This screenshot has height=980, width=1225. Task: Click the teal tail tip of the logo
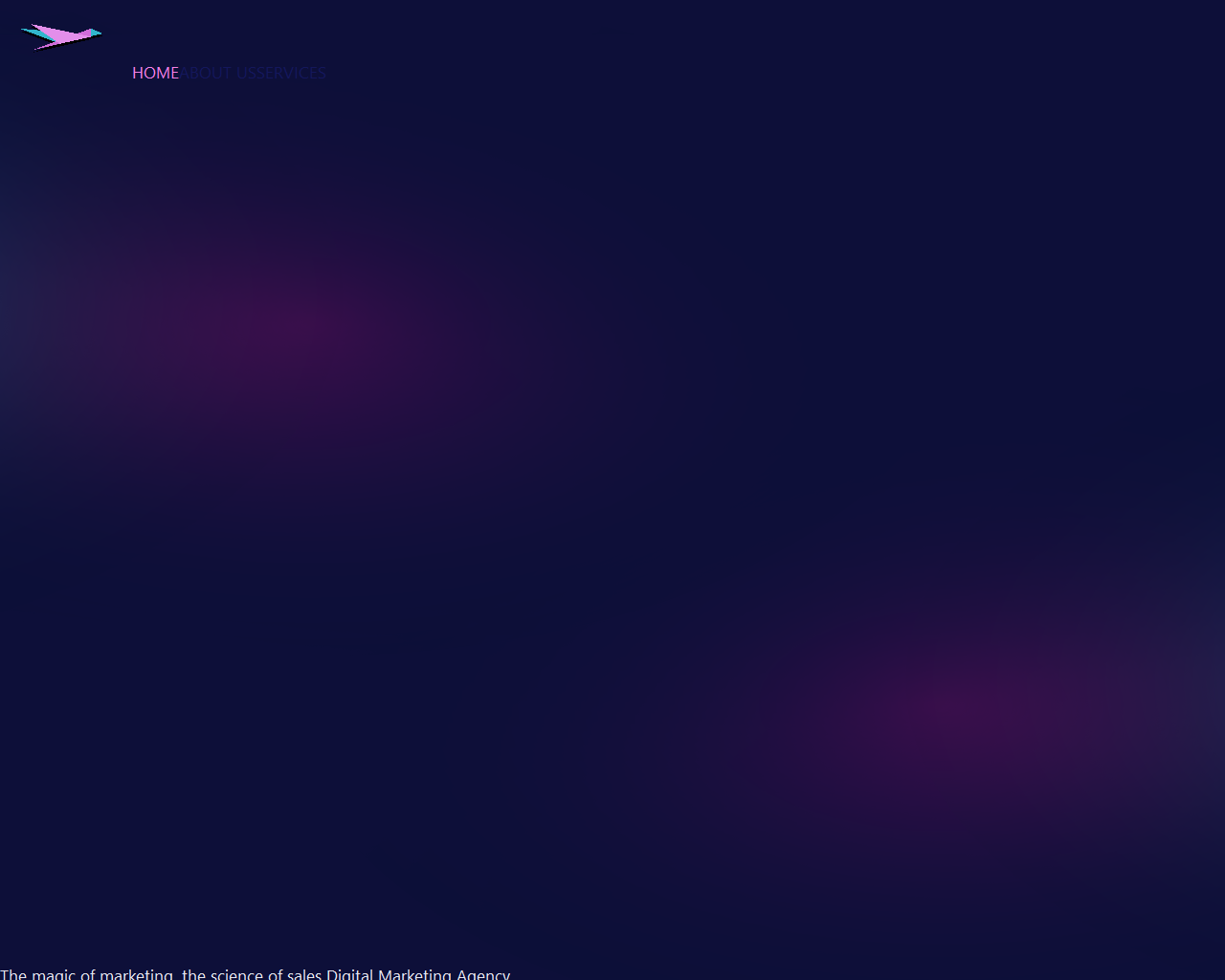(27, 32)
